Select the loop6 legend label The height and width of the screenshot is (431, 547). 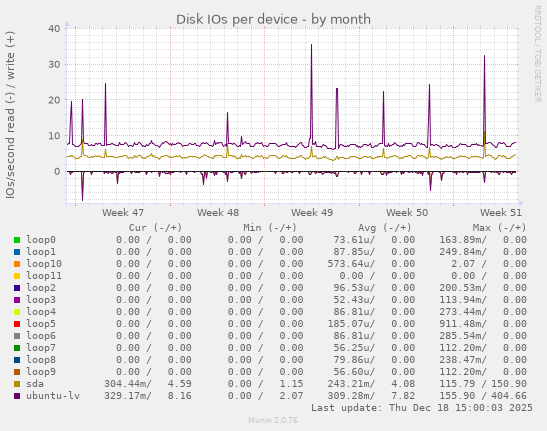point(41,335)
